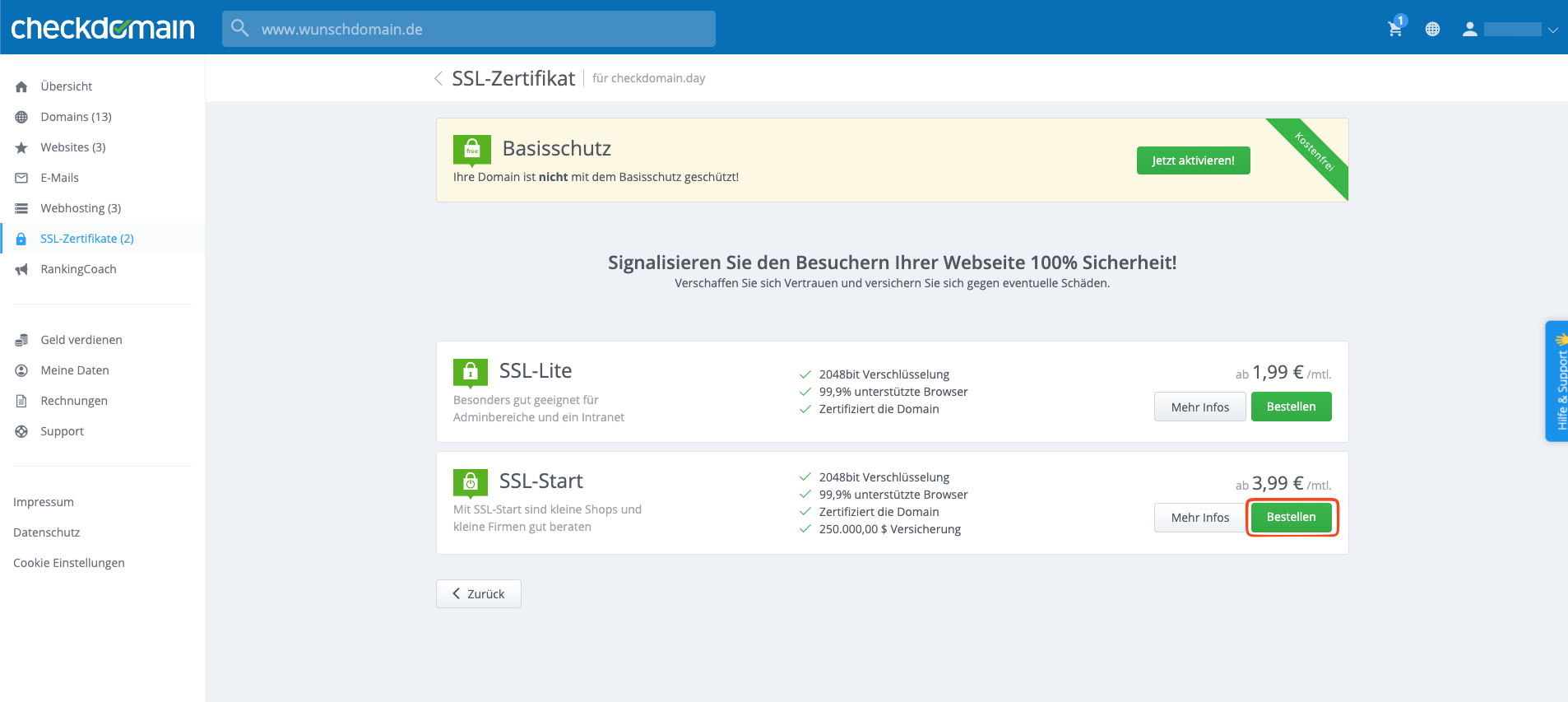
Task: Click the SSL-Lite heading
Action: 536,370
